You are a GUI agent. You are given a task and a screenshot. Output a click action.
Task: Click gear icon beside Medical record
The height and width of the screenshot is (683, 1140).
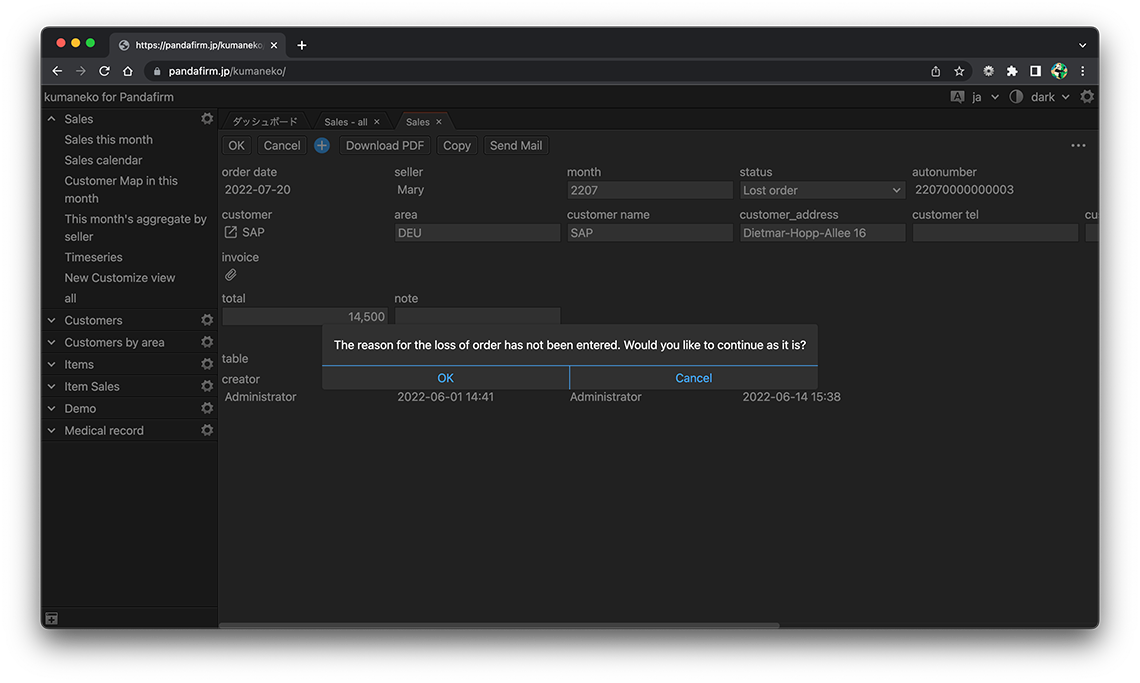[x=207, y=430]
